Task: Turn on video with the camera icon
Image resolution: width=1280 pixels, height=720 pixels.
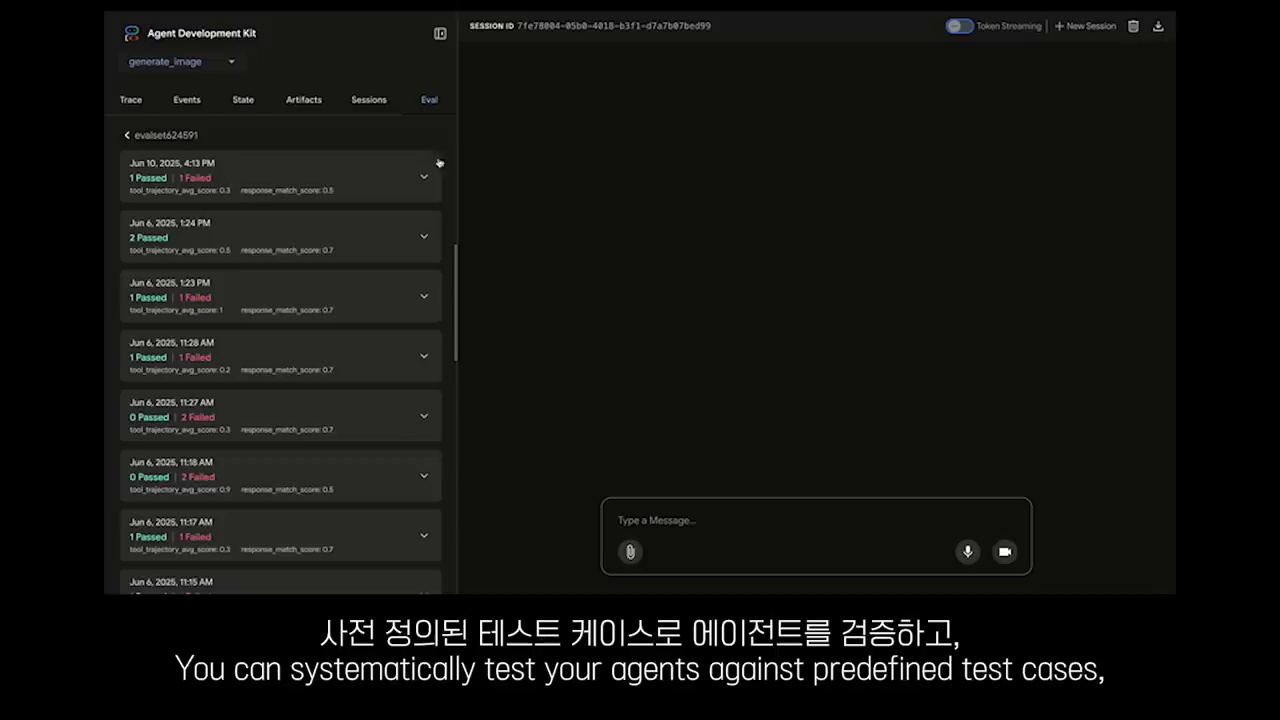Action: click(1005, 551)
